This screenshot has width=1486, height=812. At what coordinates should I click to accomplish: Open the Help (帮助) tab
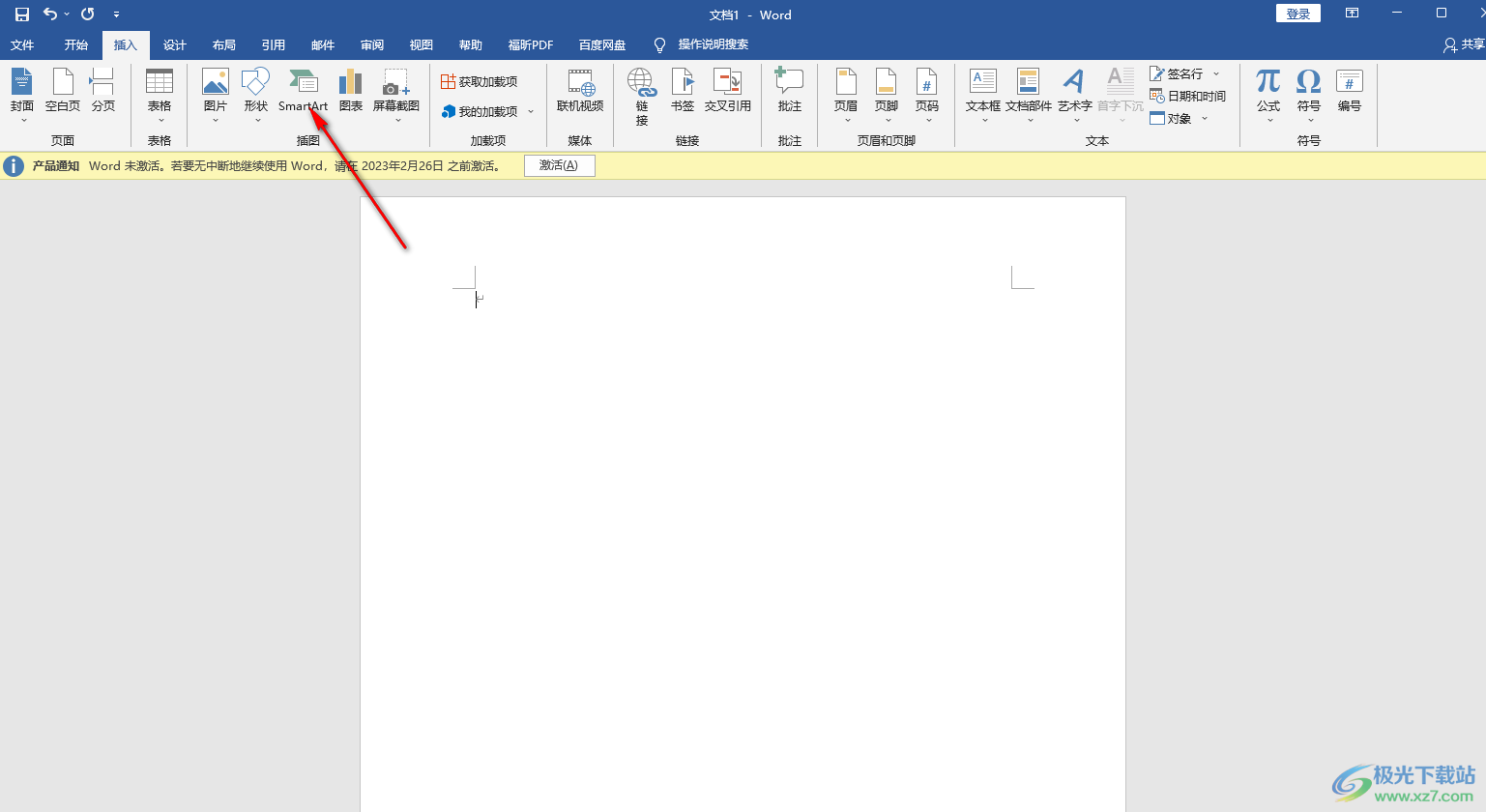471,45
